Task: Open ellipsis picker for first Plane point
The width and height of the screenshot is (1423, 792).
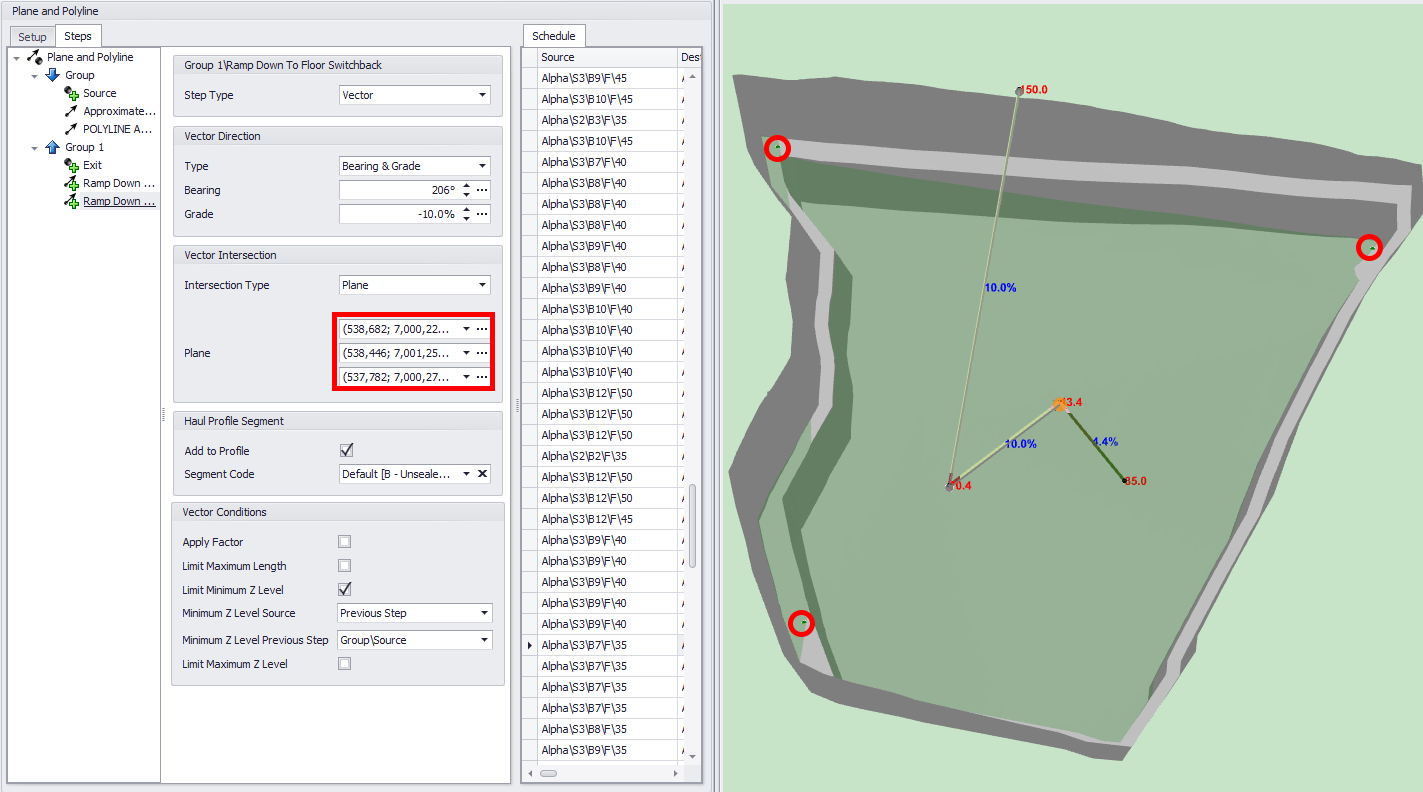Action: [x=482, y=329]
